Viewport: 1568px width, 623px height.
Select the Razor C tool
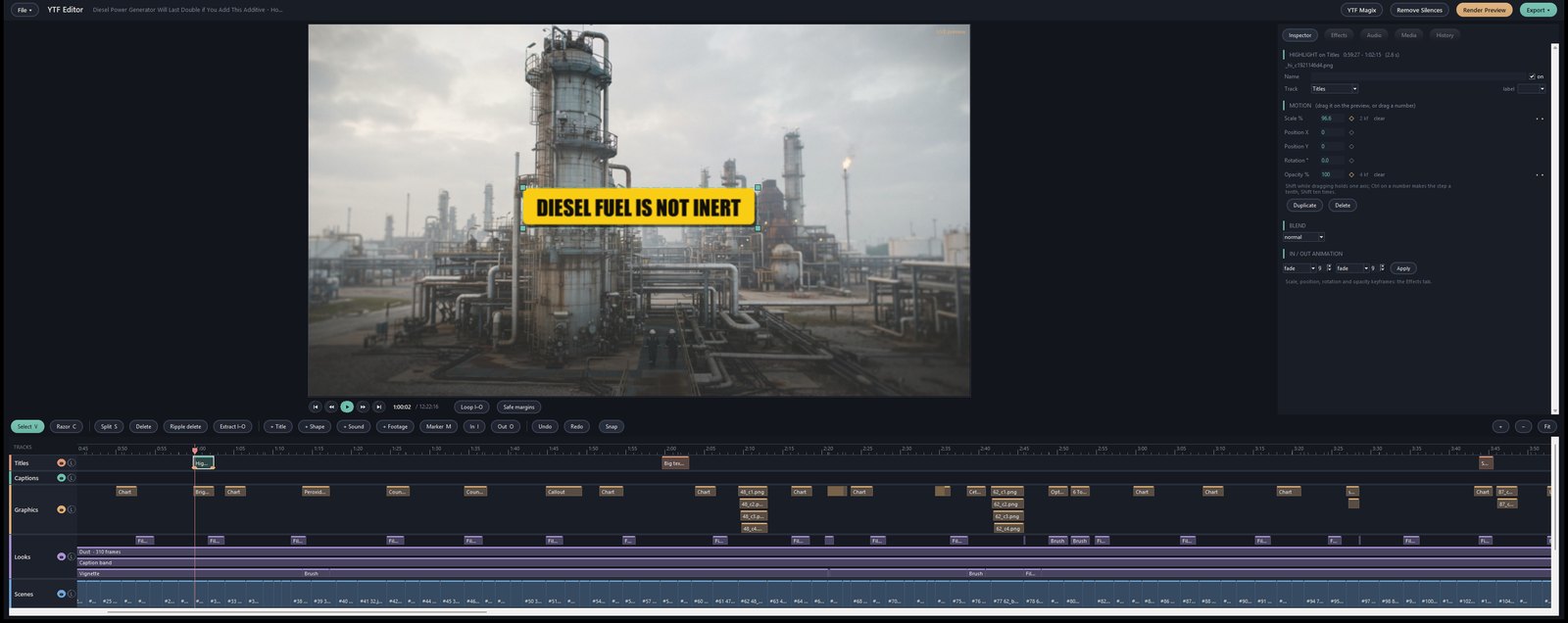tap(66, 426)
